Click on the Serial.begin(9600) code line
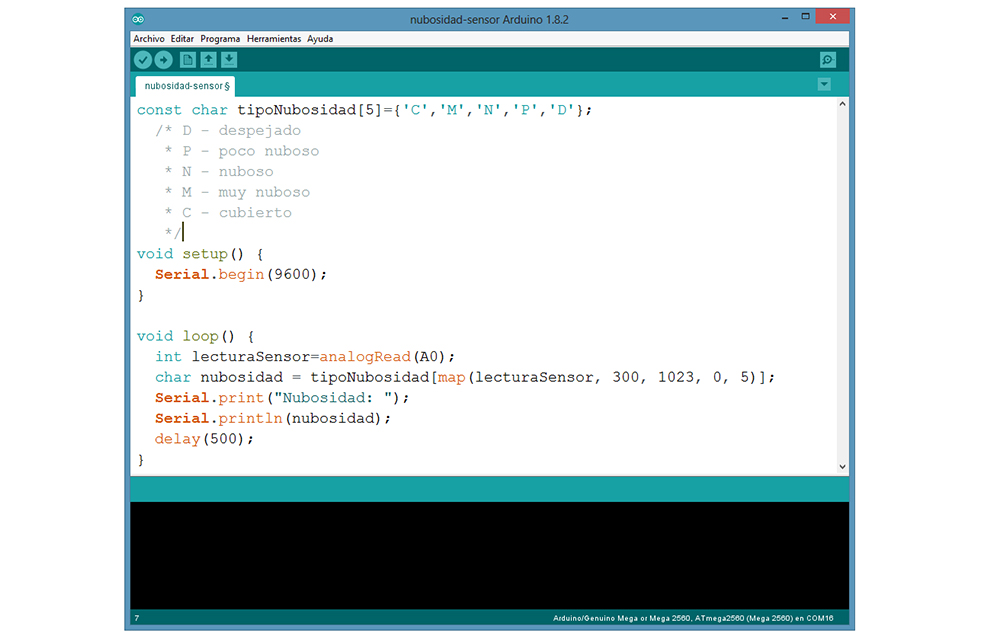Screen dimensions: 1000x636 (241, 274)
